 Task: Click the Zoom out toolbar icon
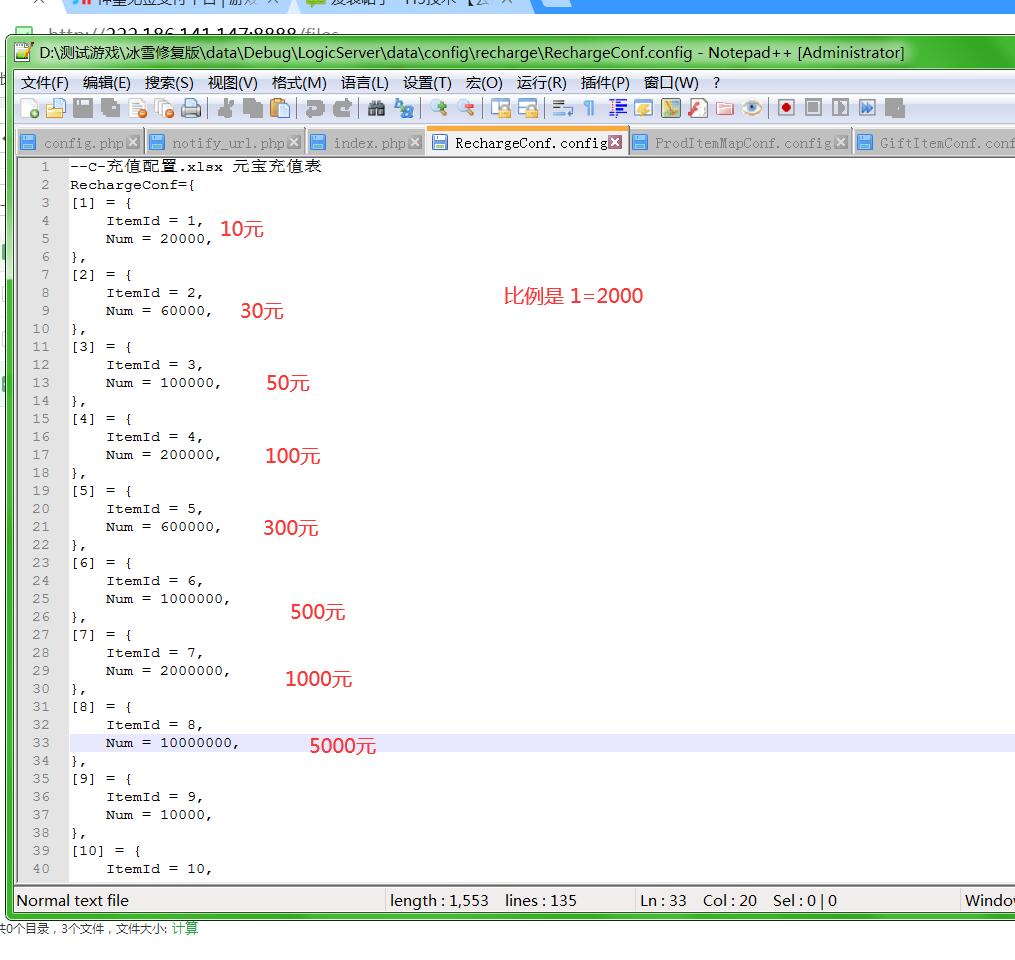coord(465,108)
